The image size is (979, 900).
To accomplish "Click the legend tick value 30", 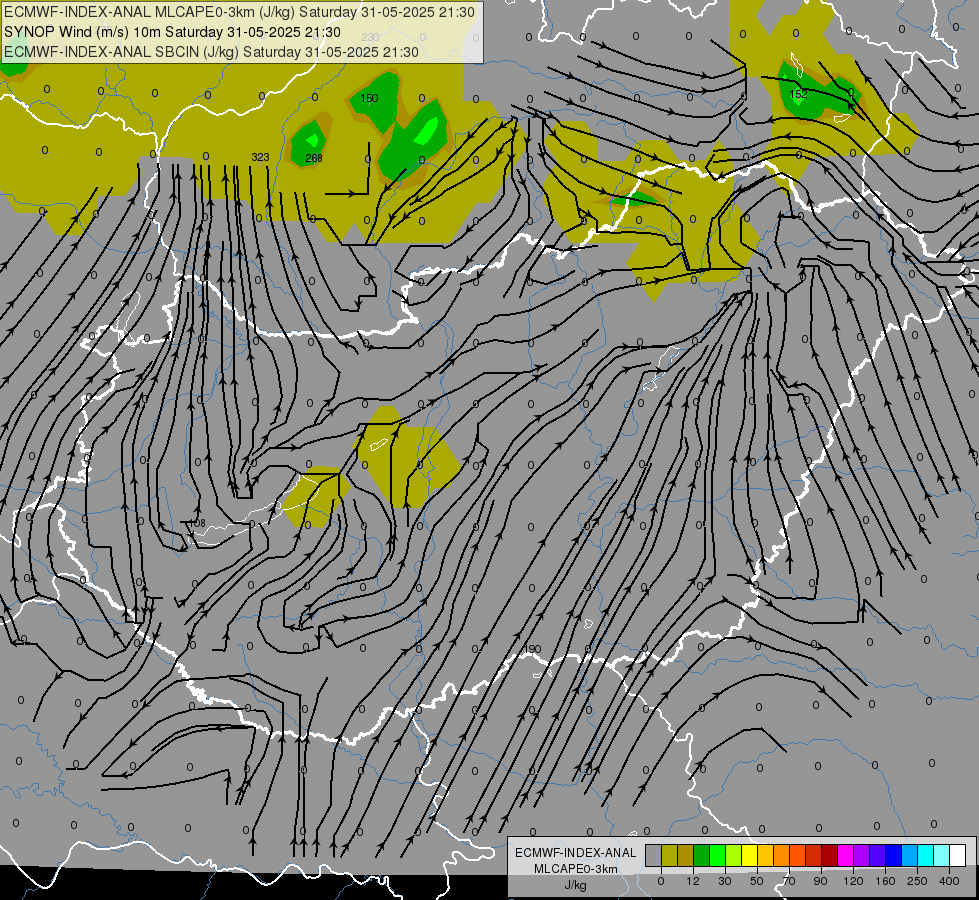I will [x=725, y=881].
